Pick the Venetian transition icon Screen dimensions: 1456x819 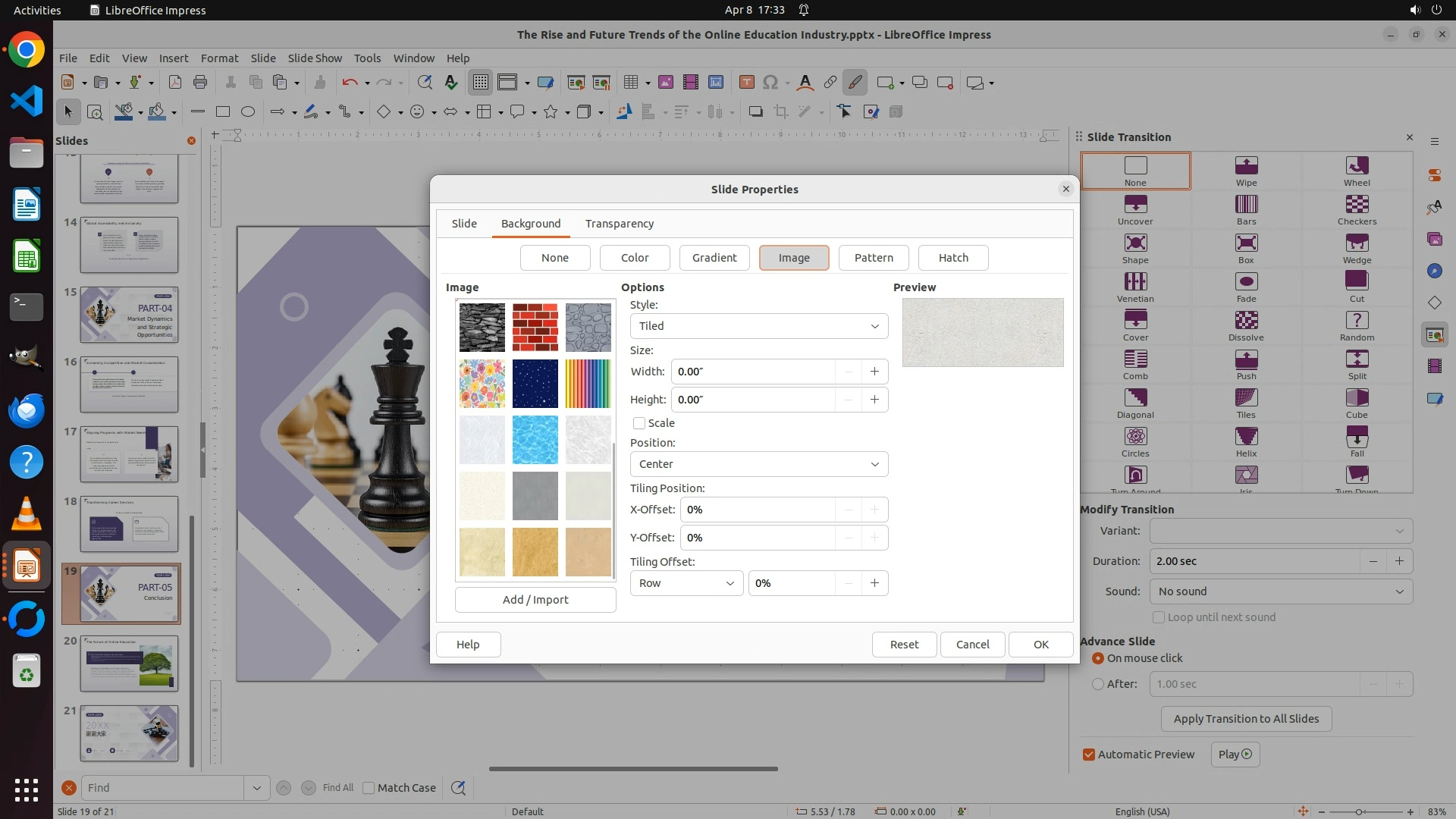click(x=1134, y=282)
